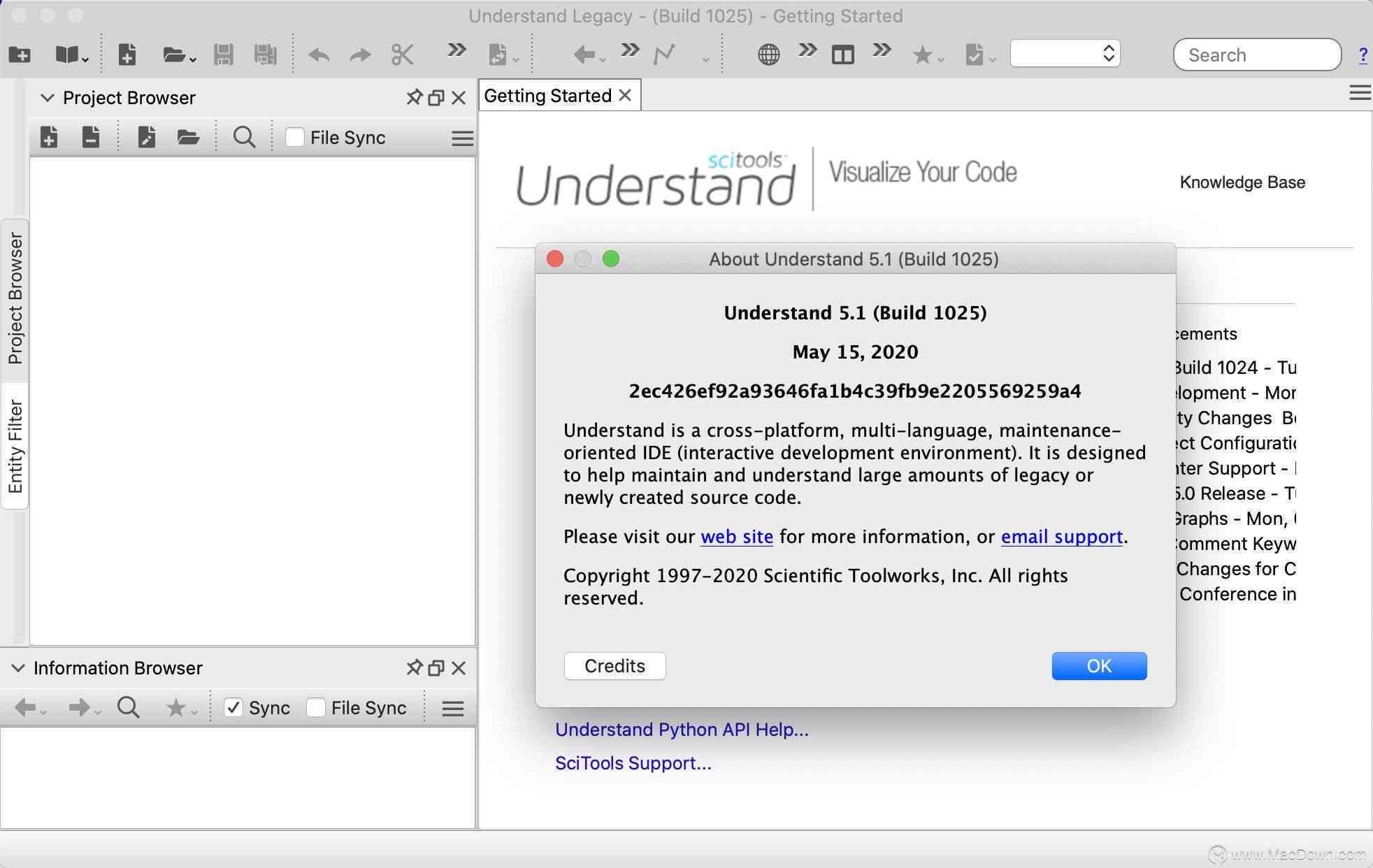Open the dropdown selector in toolbar

click(1064, 54)
